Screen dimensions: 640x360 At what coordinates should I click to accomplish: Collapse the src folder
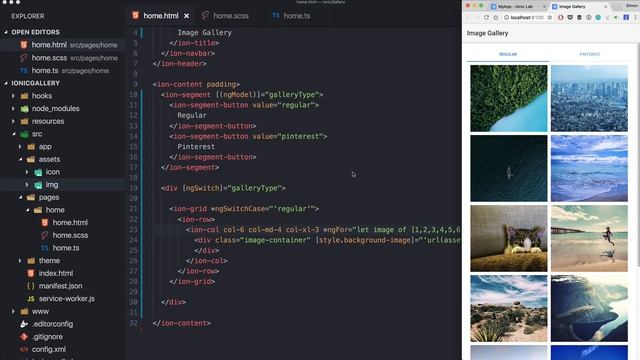click(13, 134)
